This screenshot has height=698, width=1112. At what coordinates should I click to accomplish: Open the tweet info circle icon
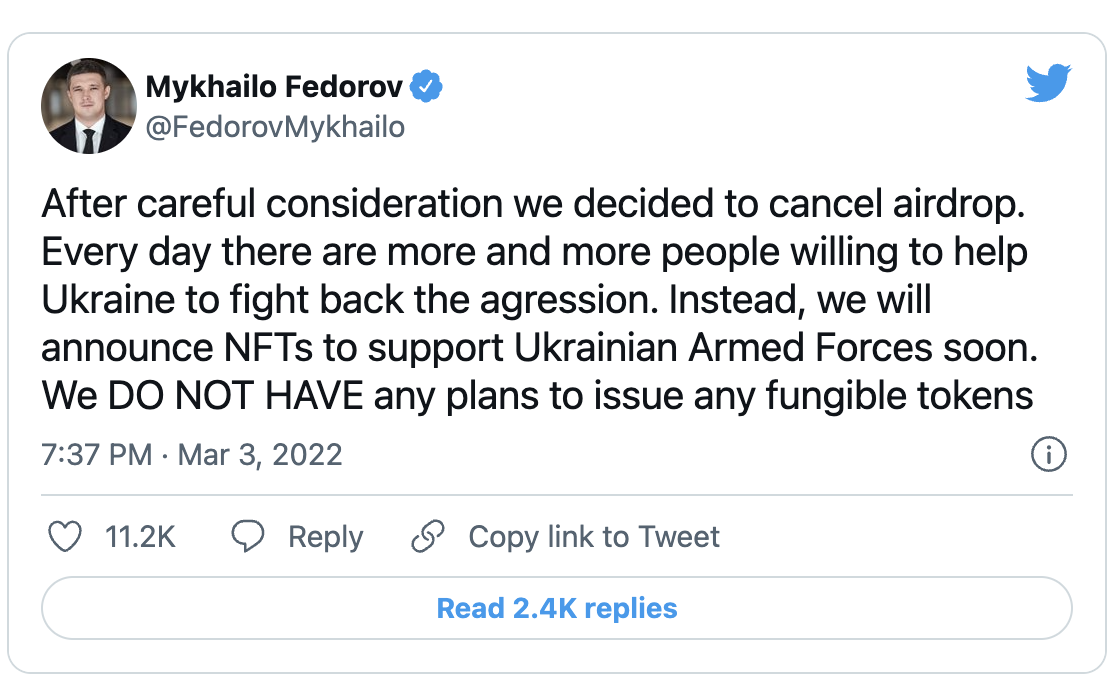(x=1048, y=456)
